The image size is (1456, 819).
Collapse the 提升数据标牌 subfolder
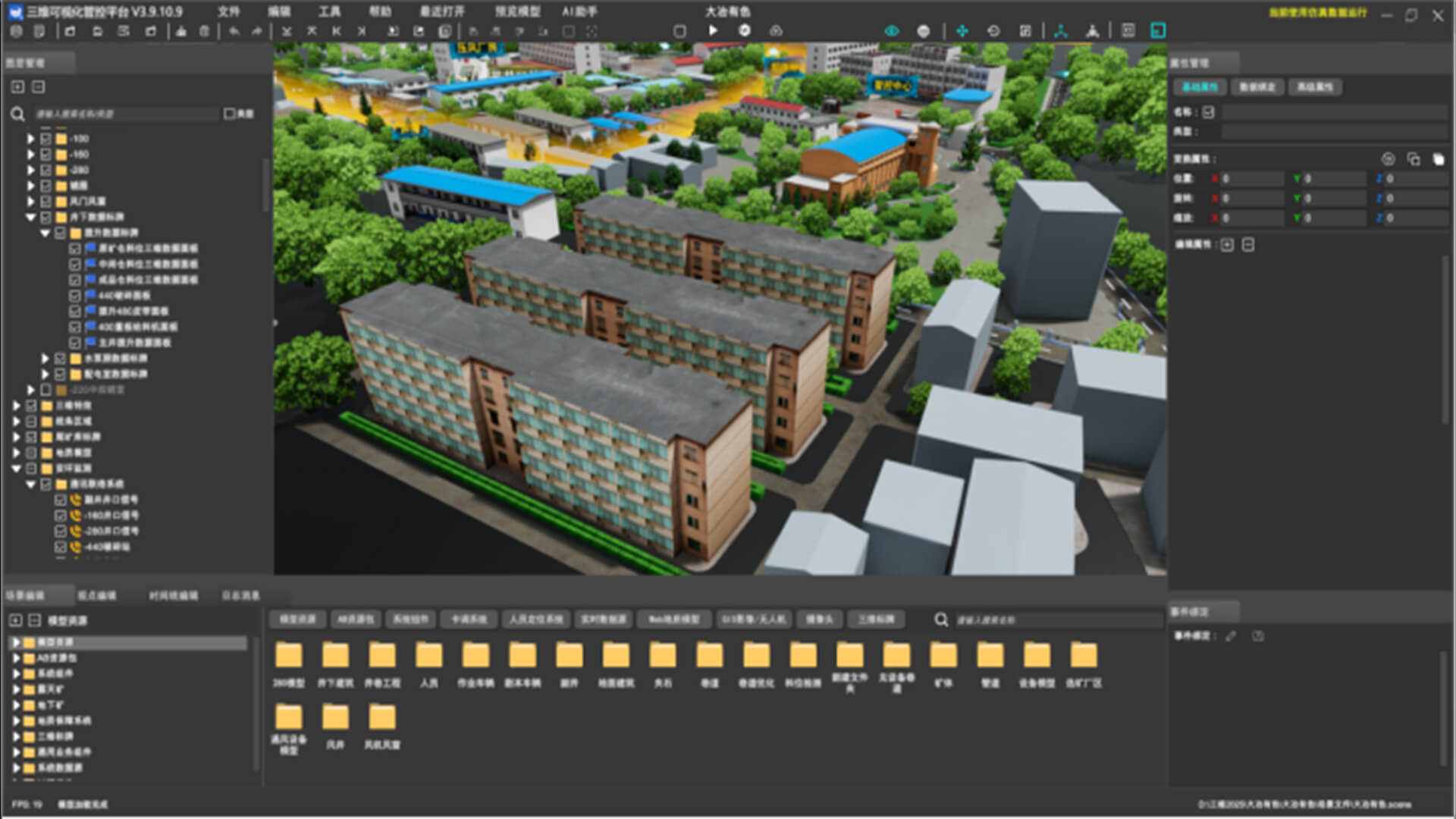click(x=45, y=233)
